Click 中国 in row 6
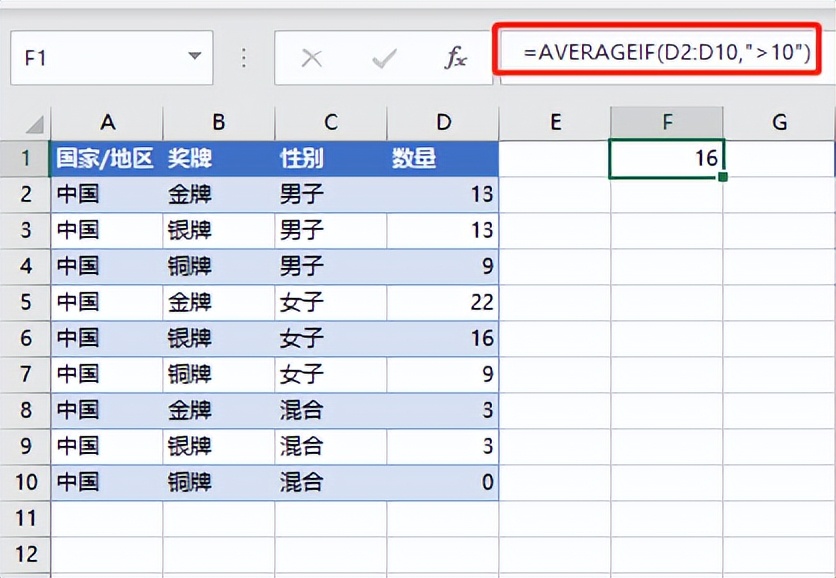 point(78,338)
